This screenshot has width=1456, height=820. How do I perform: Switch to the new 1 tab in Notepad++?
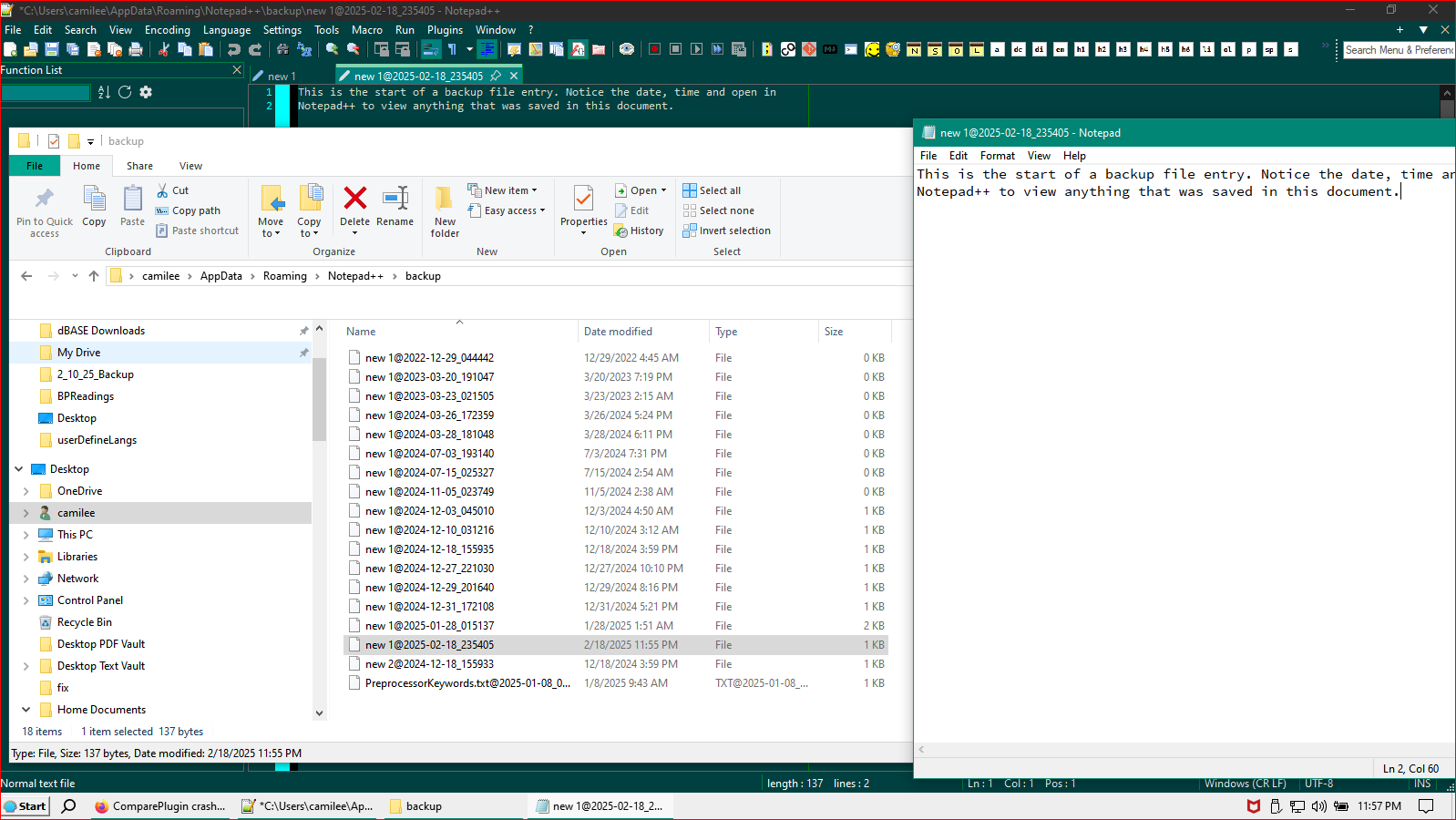coord(273,77)
